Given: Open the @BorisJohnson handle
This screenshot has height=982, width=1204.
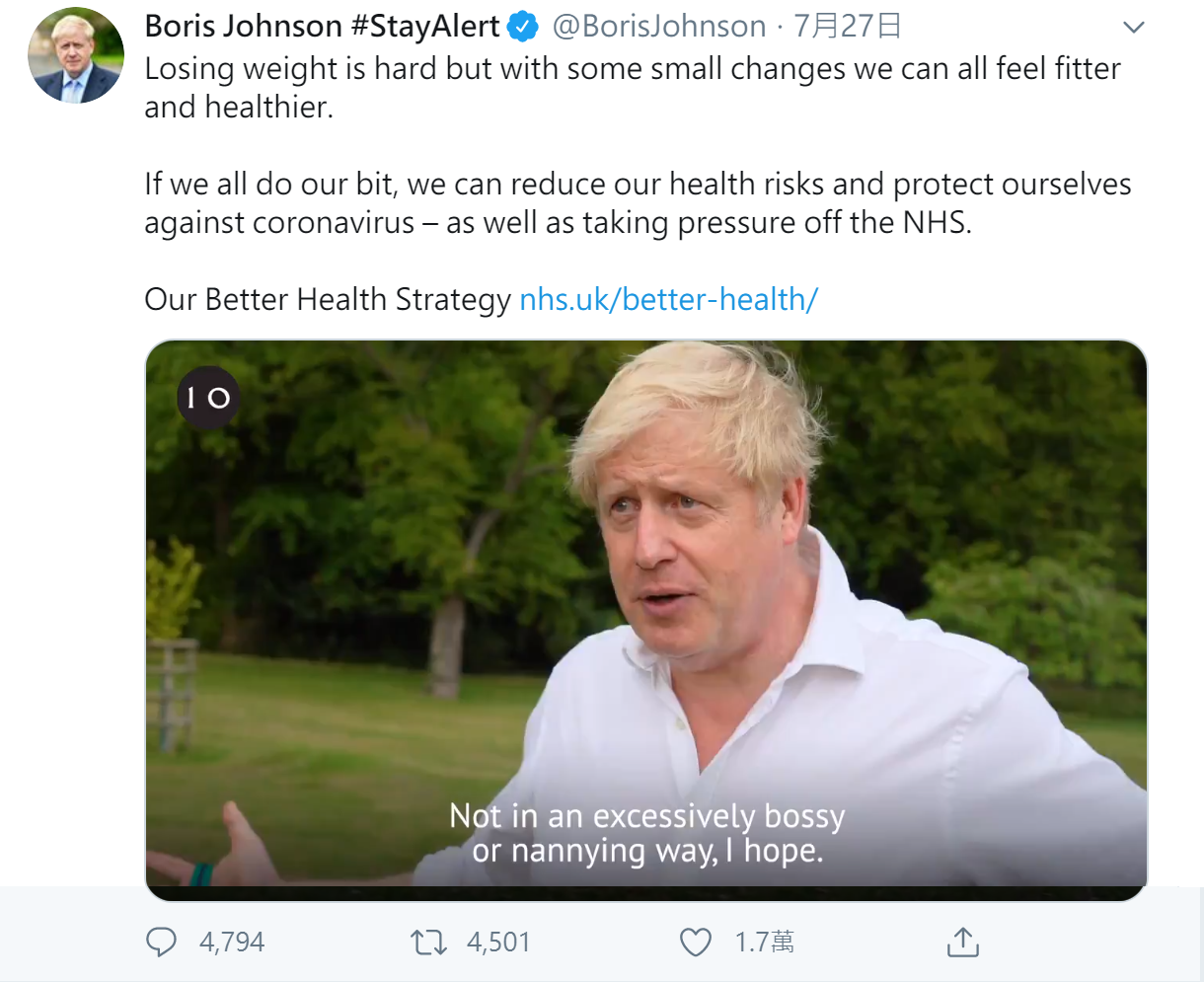Looking at the screenshot, I should [659, 27].
